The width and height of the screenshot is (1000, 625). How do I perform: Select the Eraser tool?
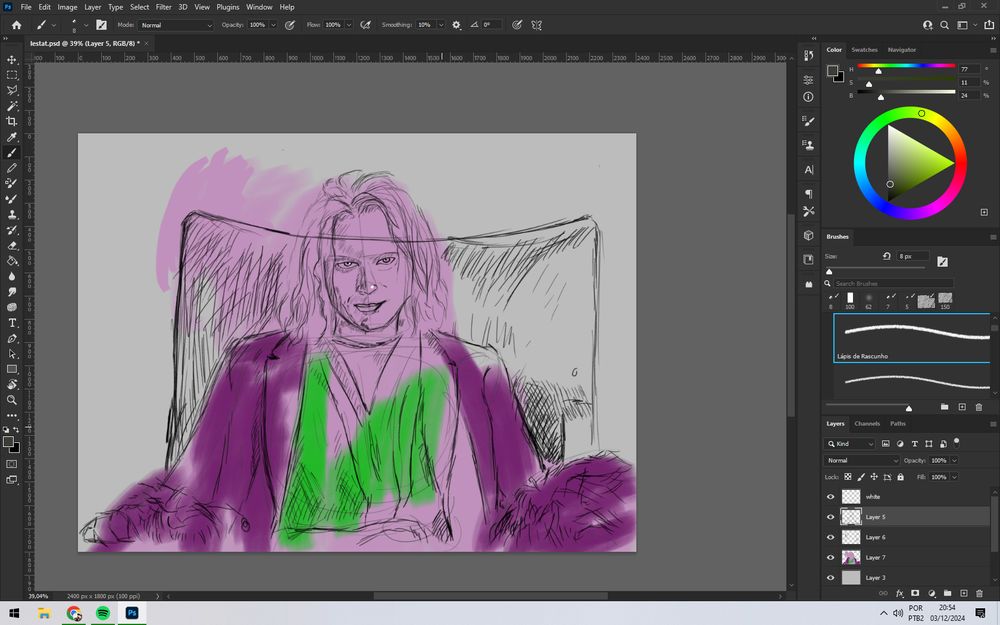click(11, 246)
